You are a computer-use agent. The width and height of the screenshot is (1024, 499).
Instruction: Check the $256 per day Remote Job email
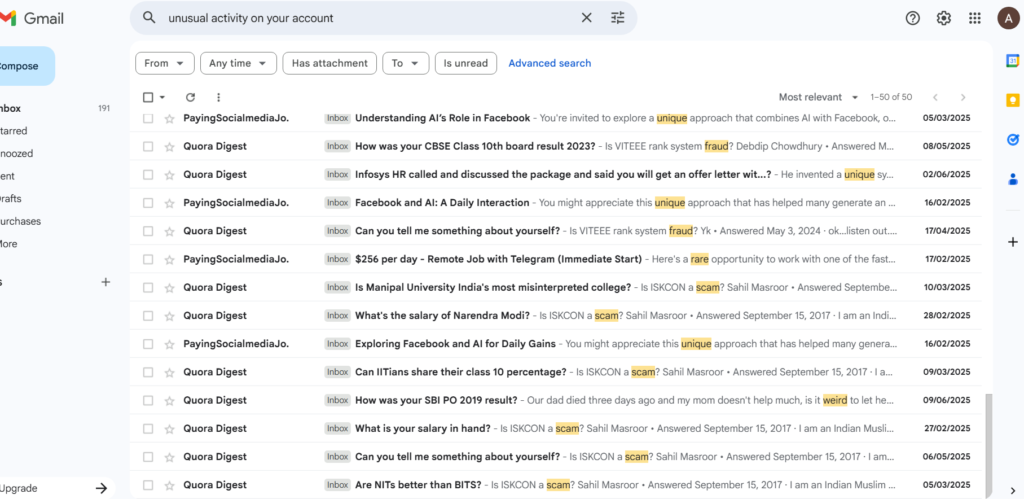point(148,259)
